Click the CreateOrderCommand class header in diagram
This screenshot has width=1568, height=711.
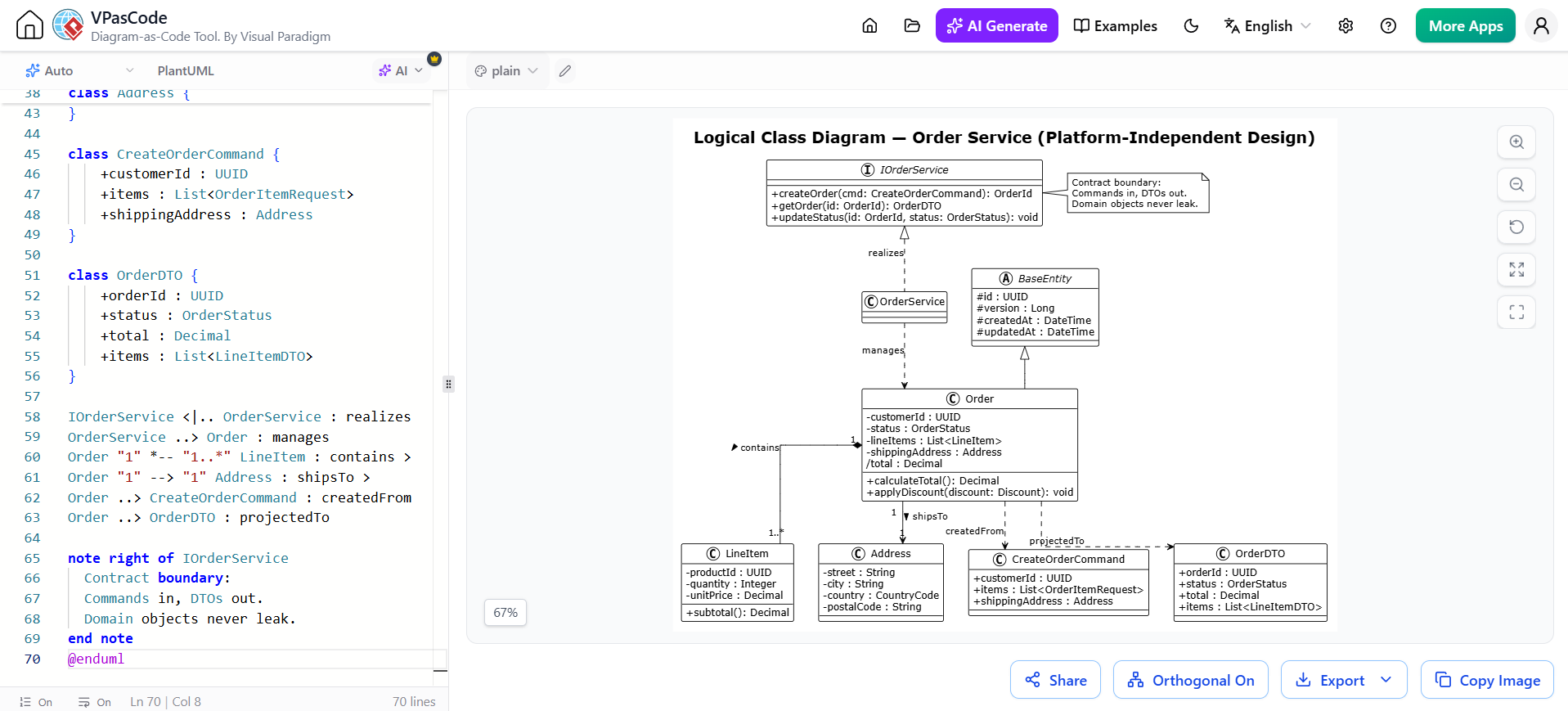[x=1058, y=559]
